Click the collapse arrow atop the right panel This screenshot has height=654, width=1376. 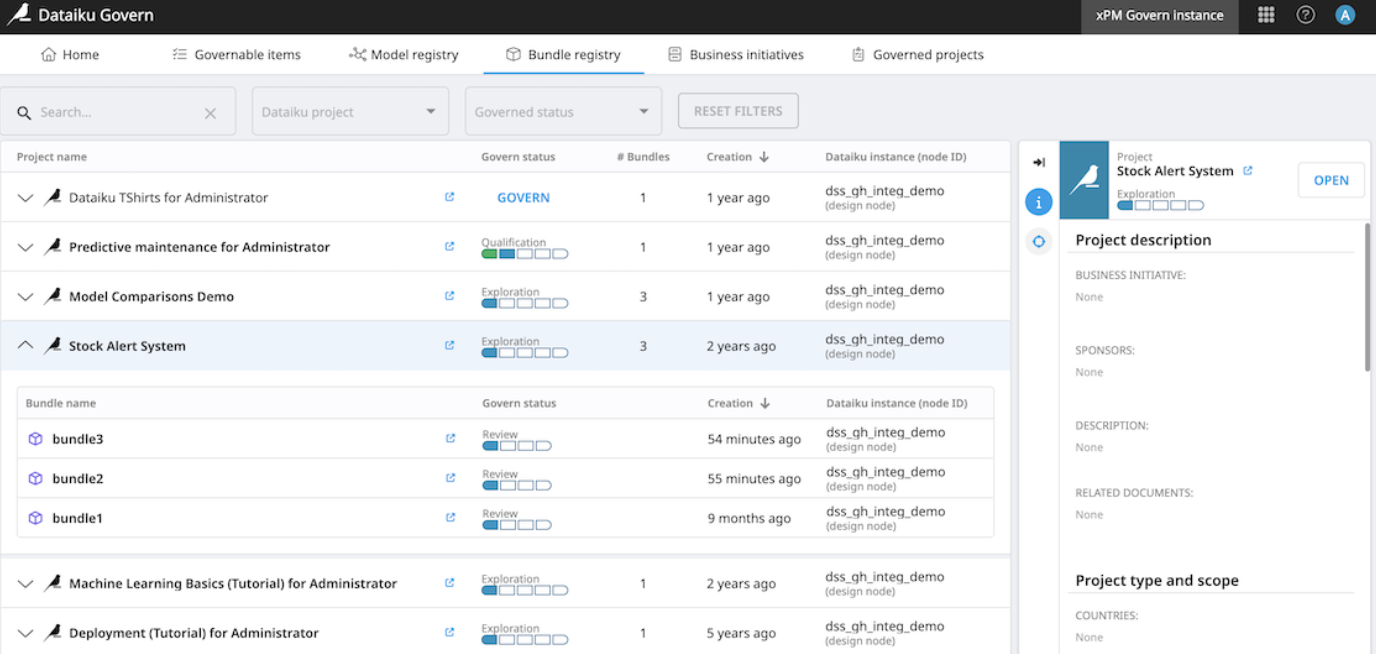tap(1038, 161)
